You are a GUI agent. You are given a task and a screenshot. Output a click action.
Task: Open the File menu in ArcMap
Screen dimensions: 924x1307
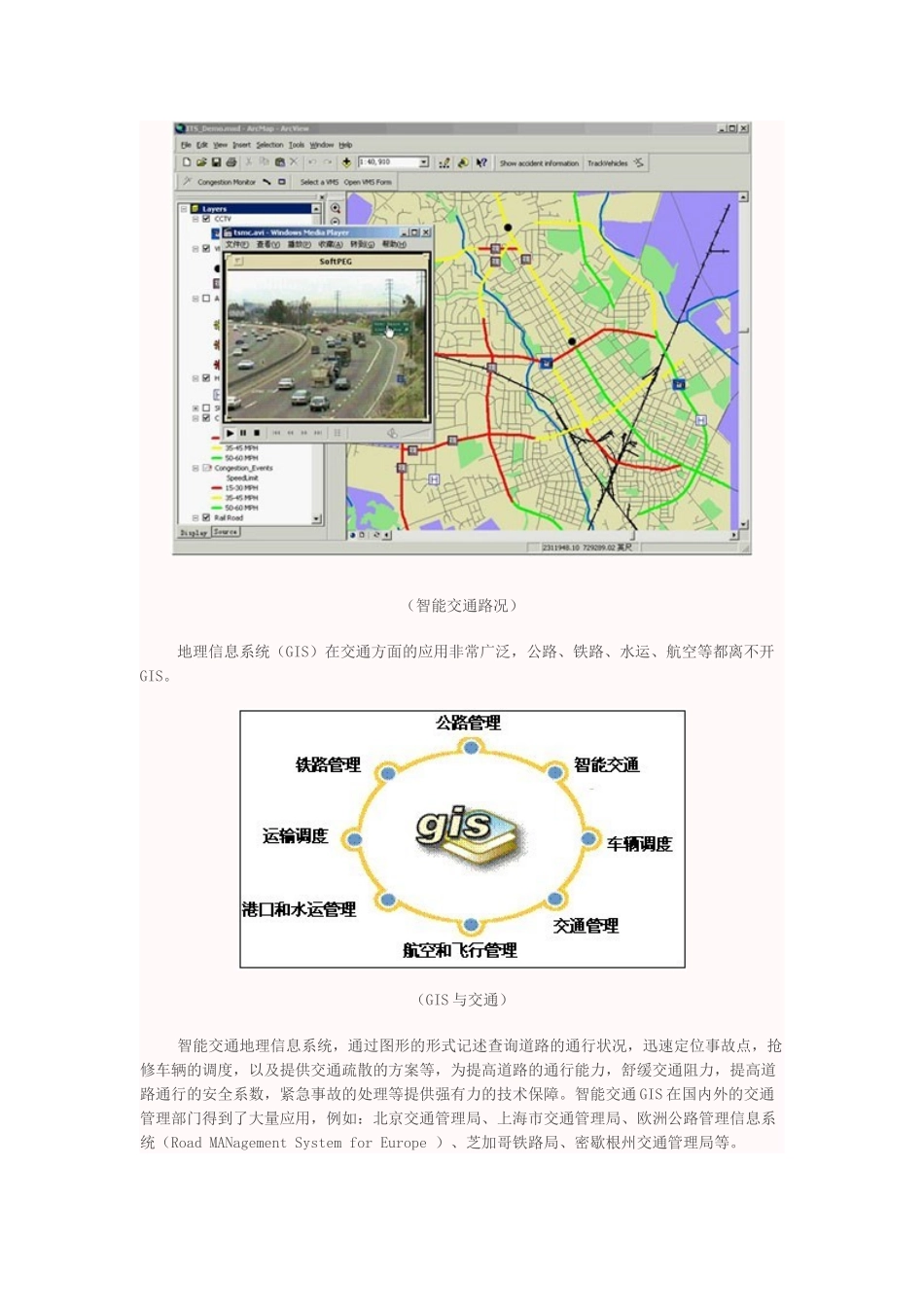point(186,145)
